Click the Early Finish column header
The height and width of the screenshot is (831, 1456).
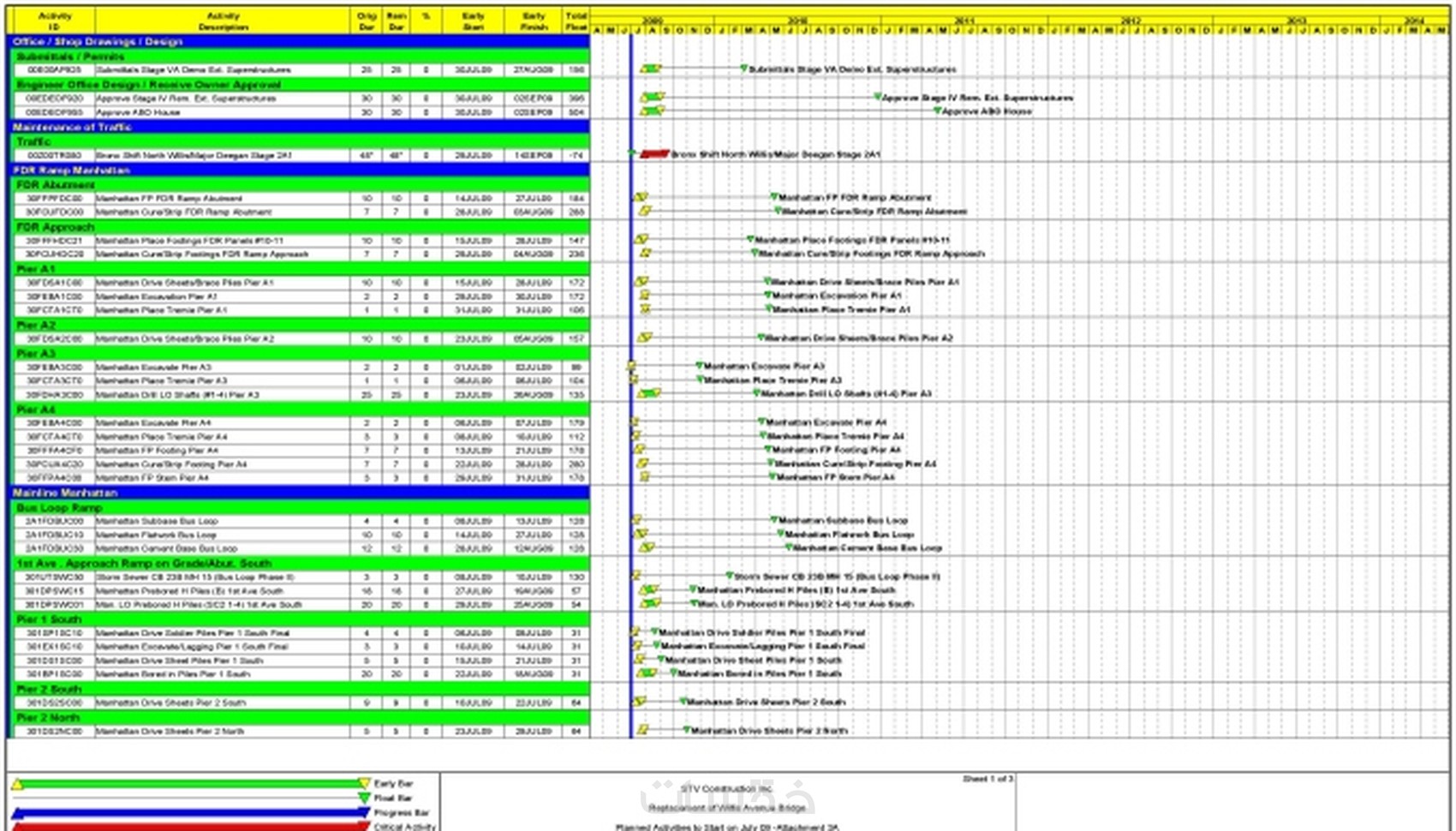click(534, 21)
